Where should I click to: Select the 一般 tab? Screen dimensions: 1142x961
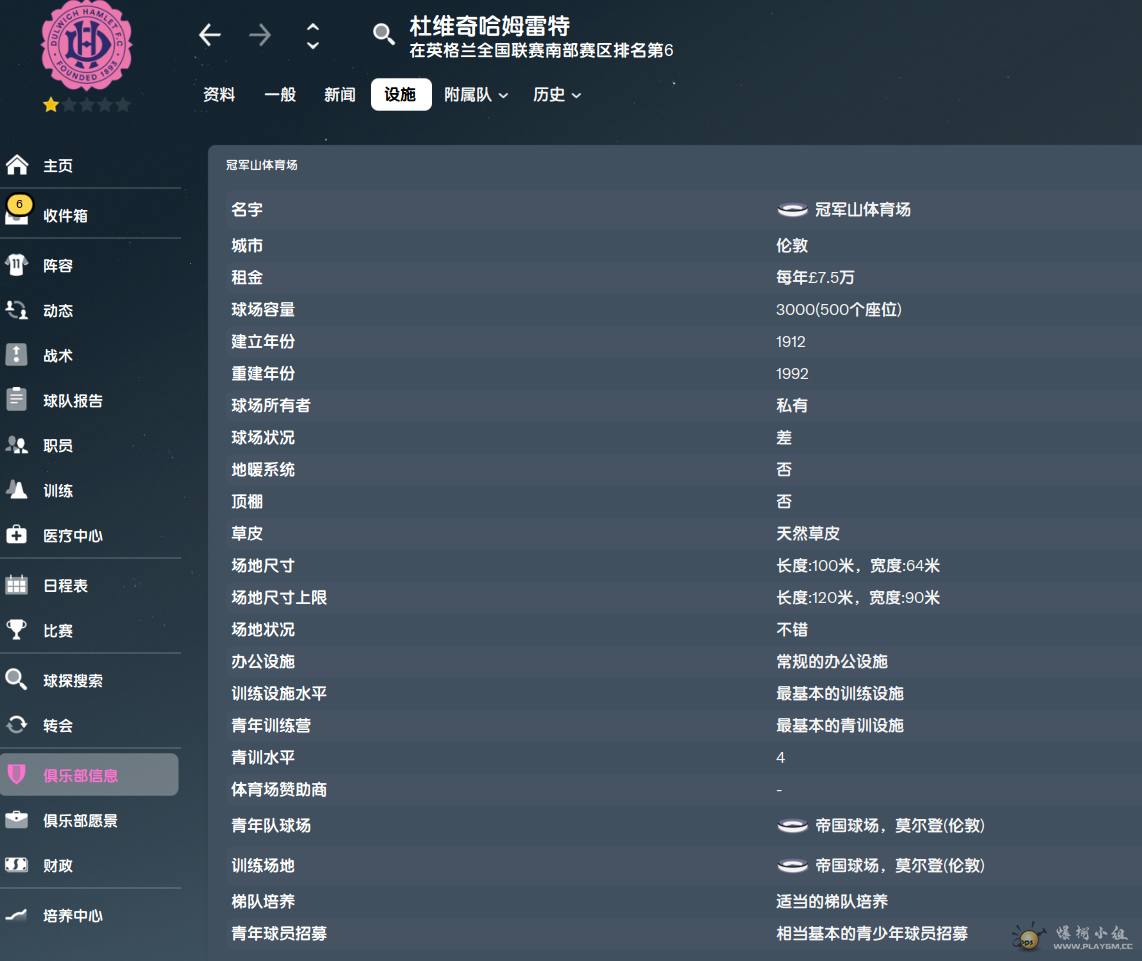coord(280,95)
